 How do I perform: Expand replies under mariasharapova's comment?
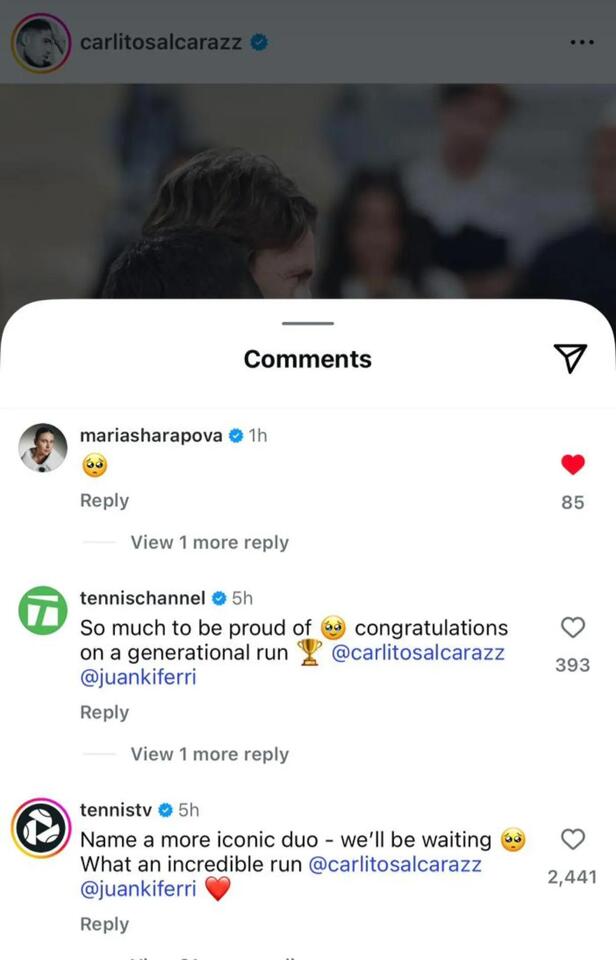pyautogui.click(x=209, y=542)
